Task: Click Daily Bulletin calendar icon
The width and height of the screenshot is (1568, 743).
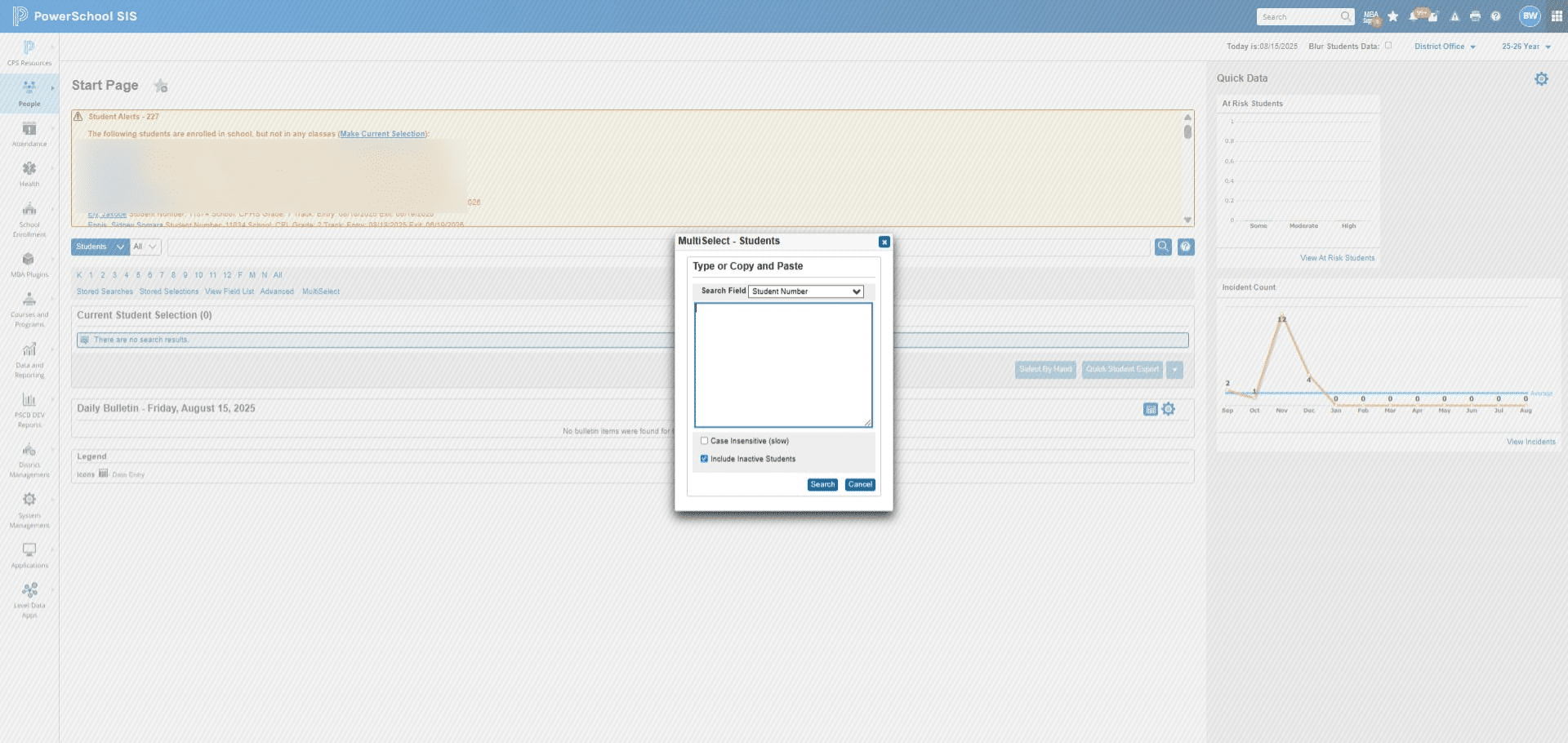Action: tap(1151, 409)
